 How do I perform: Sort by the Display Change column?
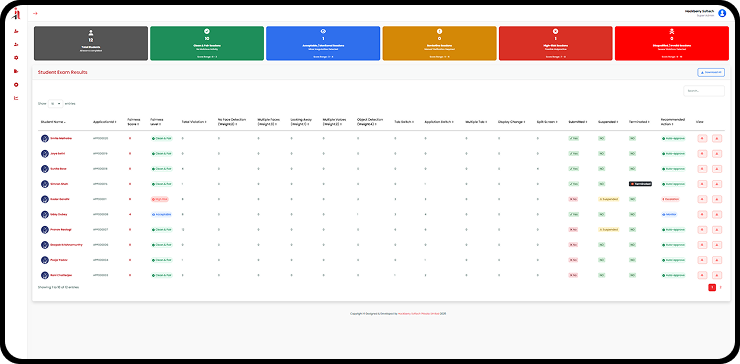pos(512,122)
